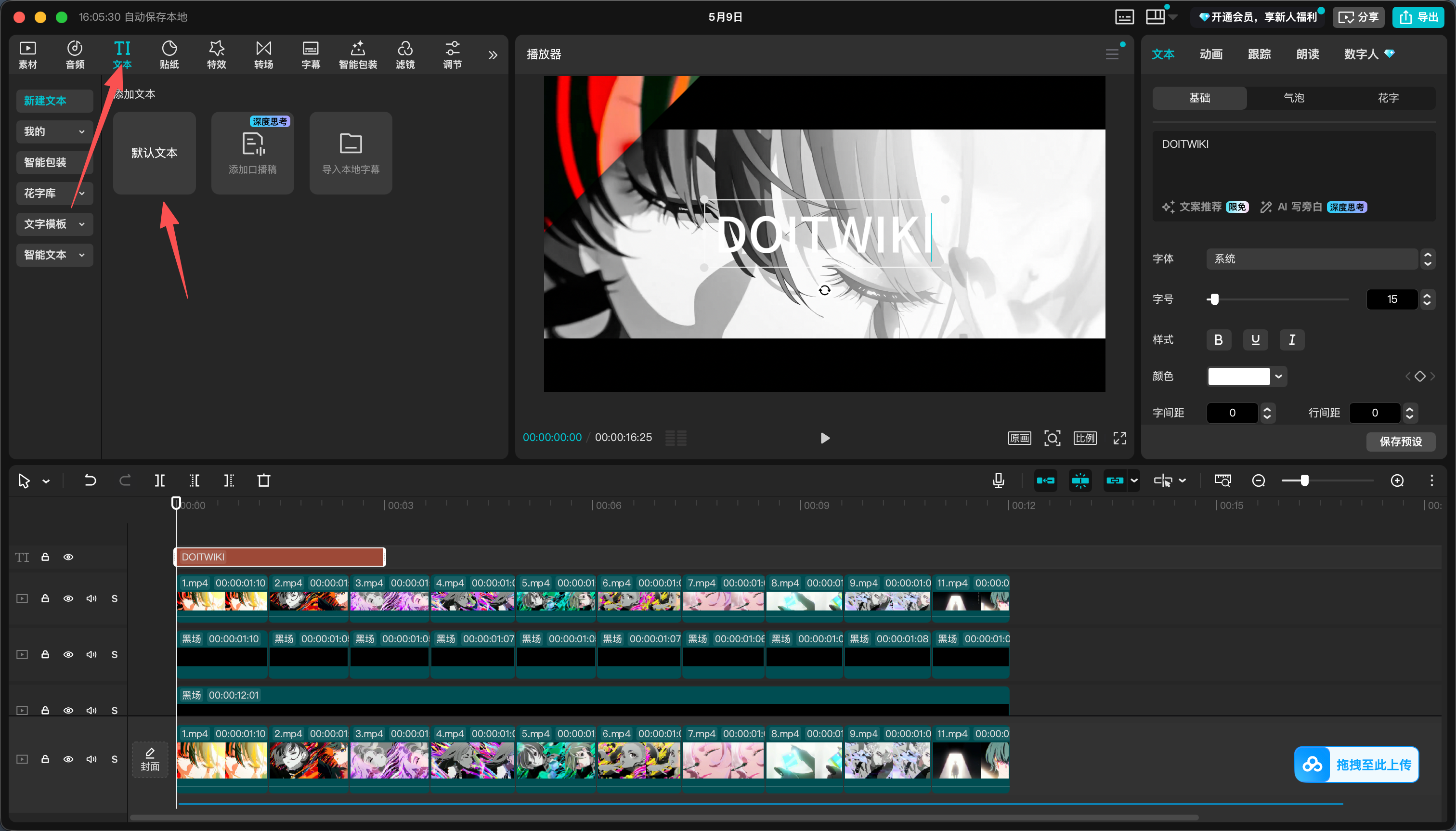Adjust the 字号 font size slider
Viewport: 1456px width, 831px height.
click(1277, 299)
